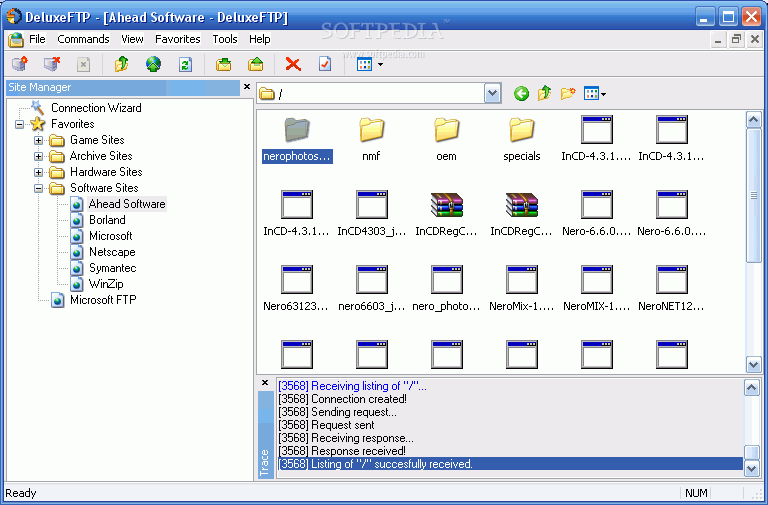768x505 pixels.
Task: Click the trace log scrollbar up arrow
Action: 751,387
